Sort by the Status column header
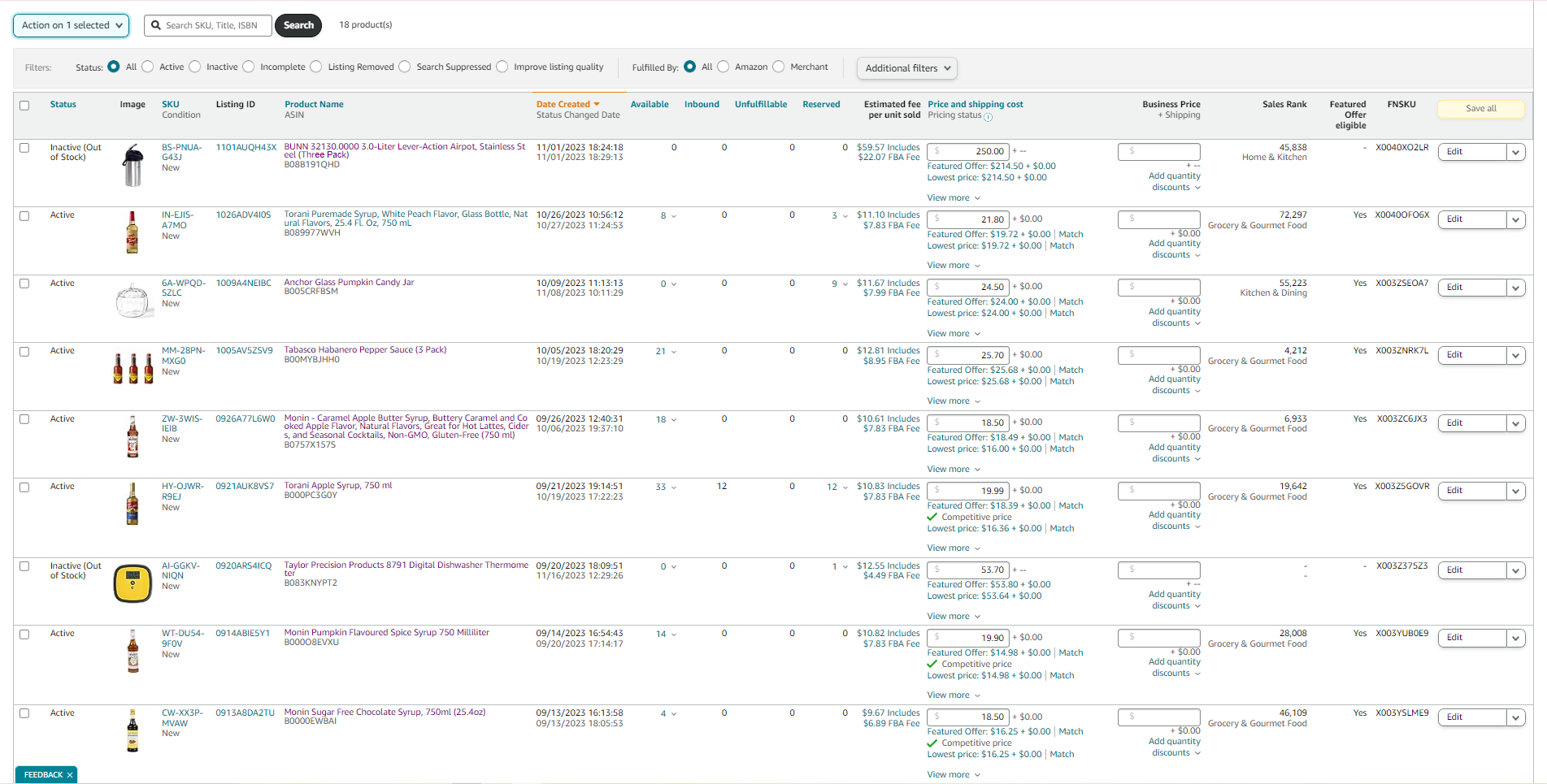This screenshot has height=784, width=1547. click(63, 104)
